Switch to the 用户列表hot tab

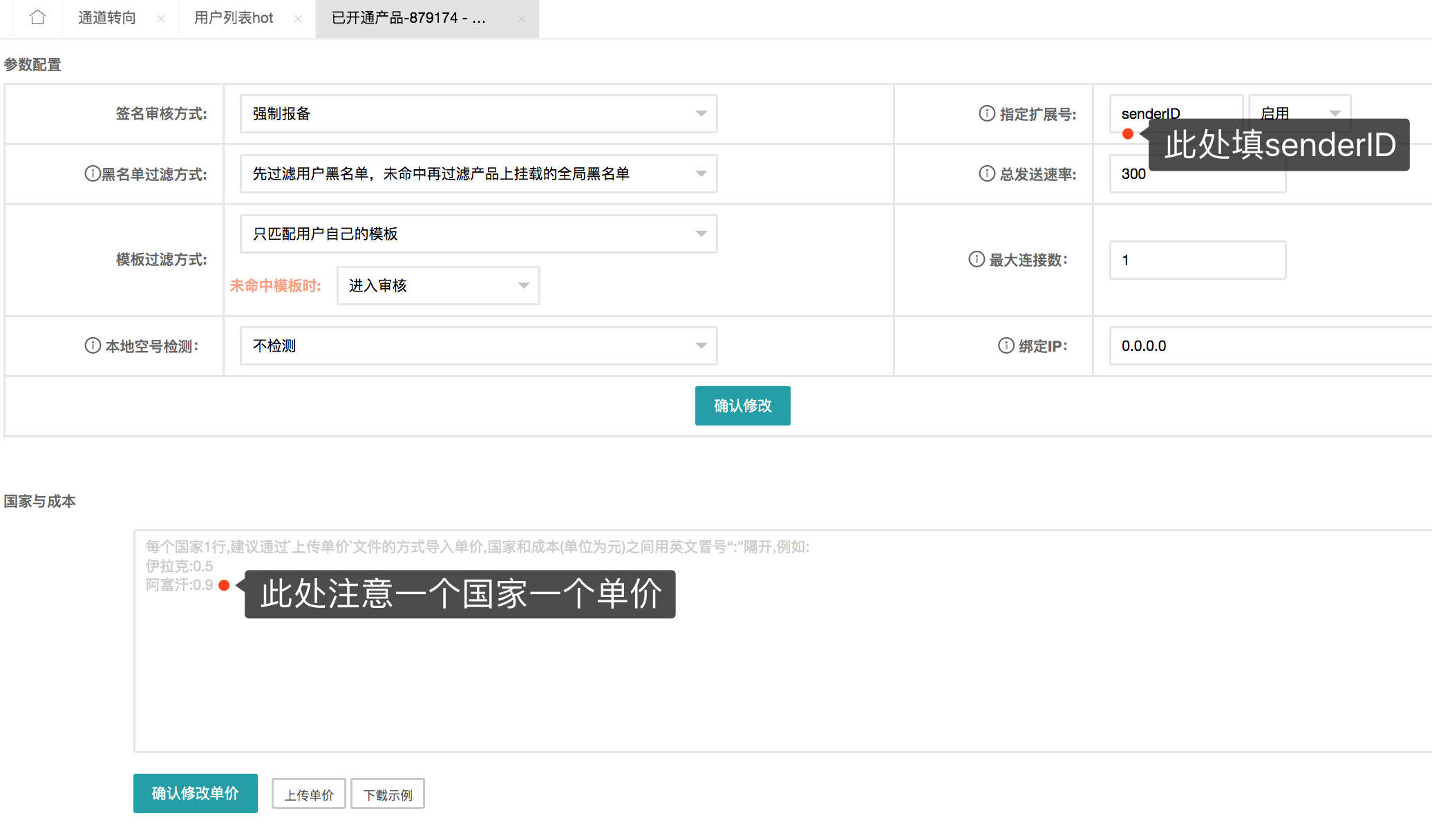[x=234, y=18]
